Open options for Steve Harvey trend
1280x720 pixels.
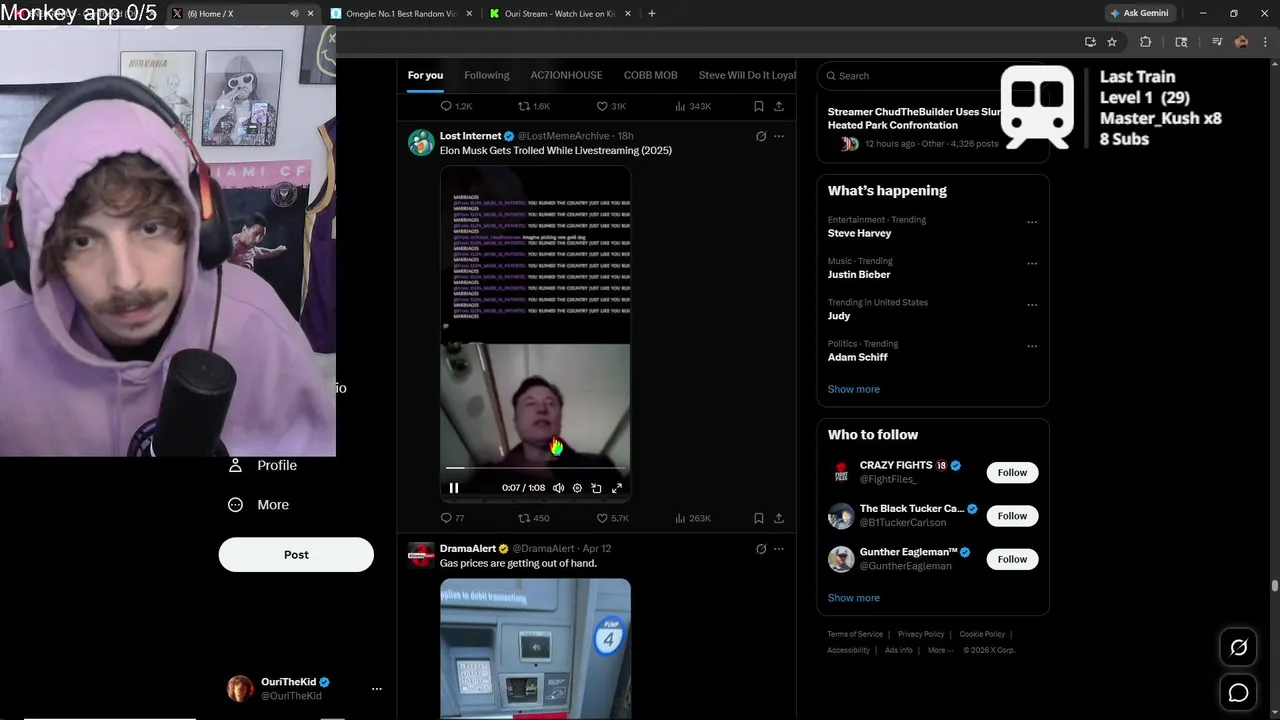pos(1032,222)
